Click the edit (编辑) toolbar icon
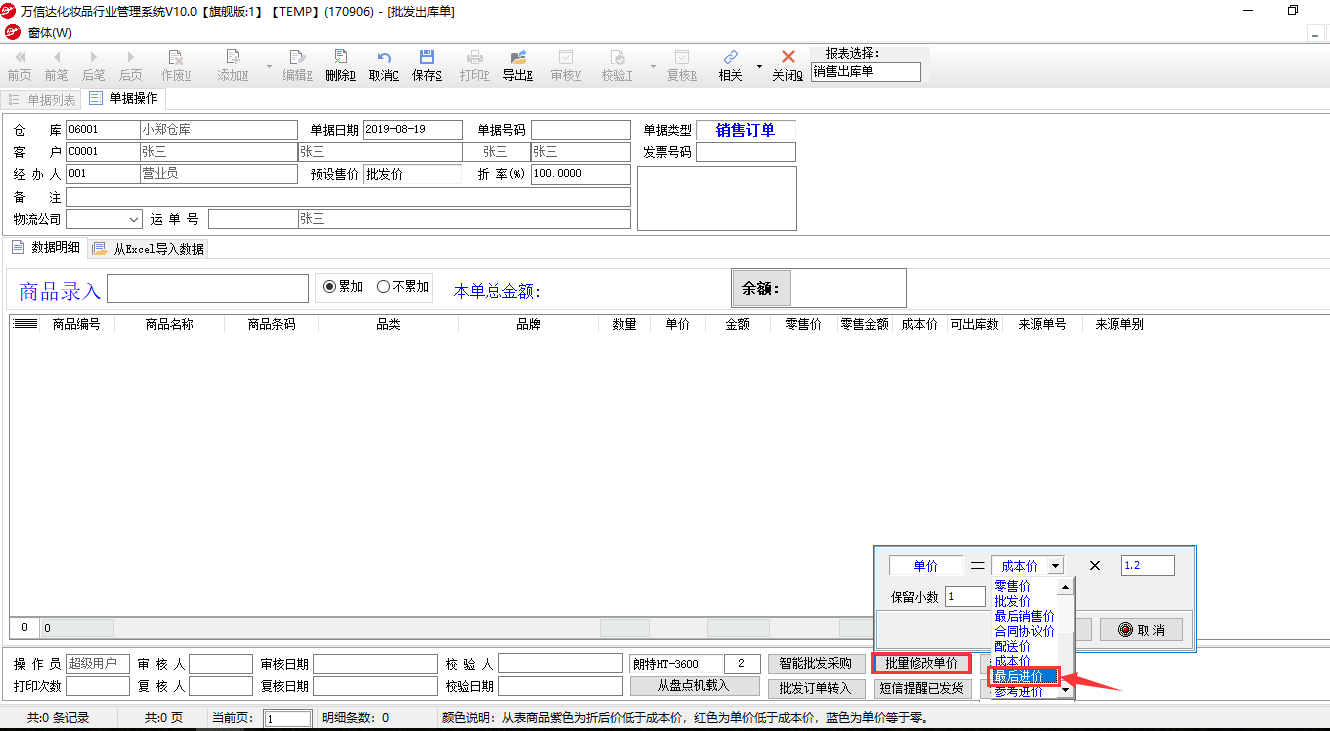Viewport: 1330px width, 731px height. click(297, 66)
